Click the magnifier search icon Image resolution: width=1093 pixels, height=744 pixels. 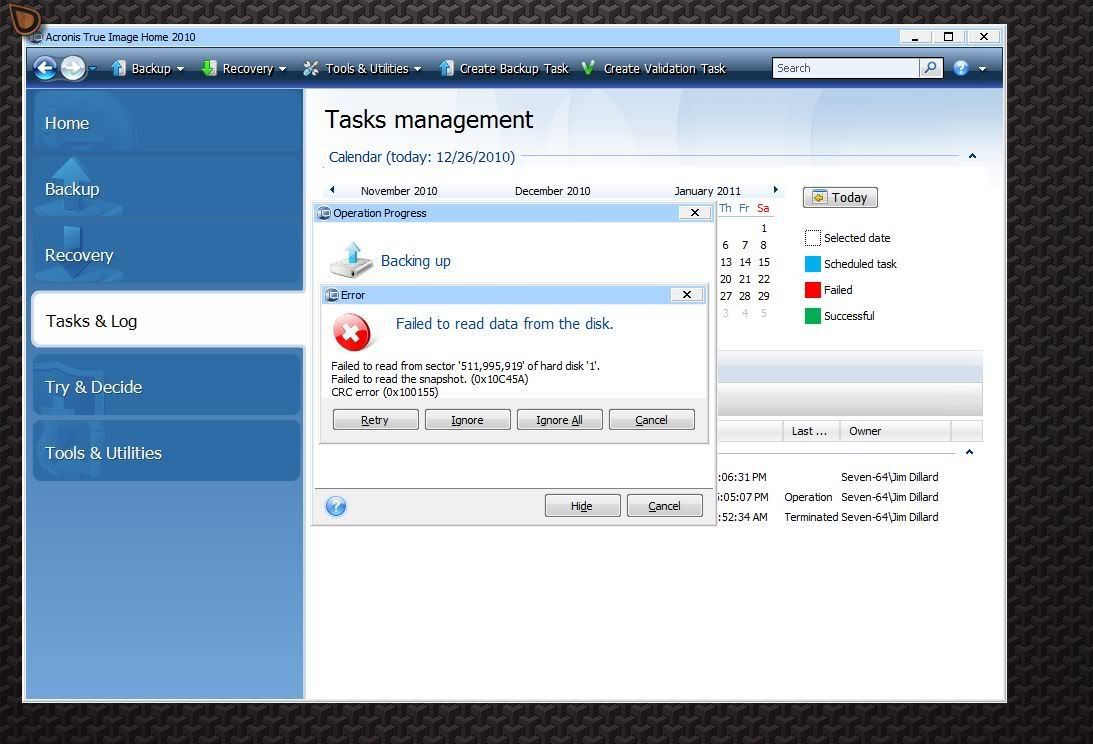(x=931, y=68)
